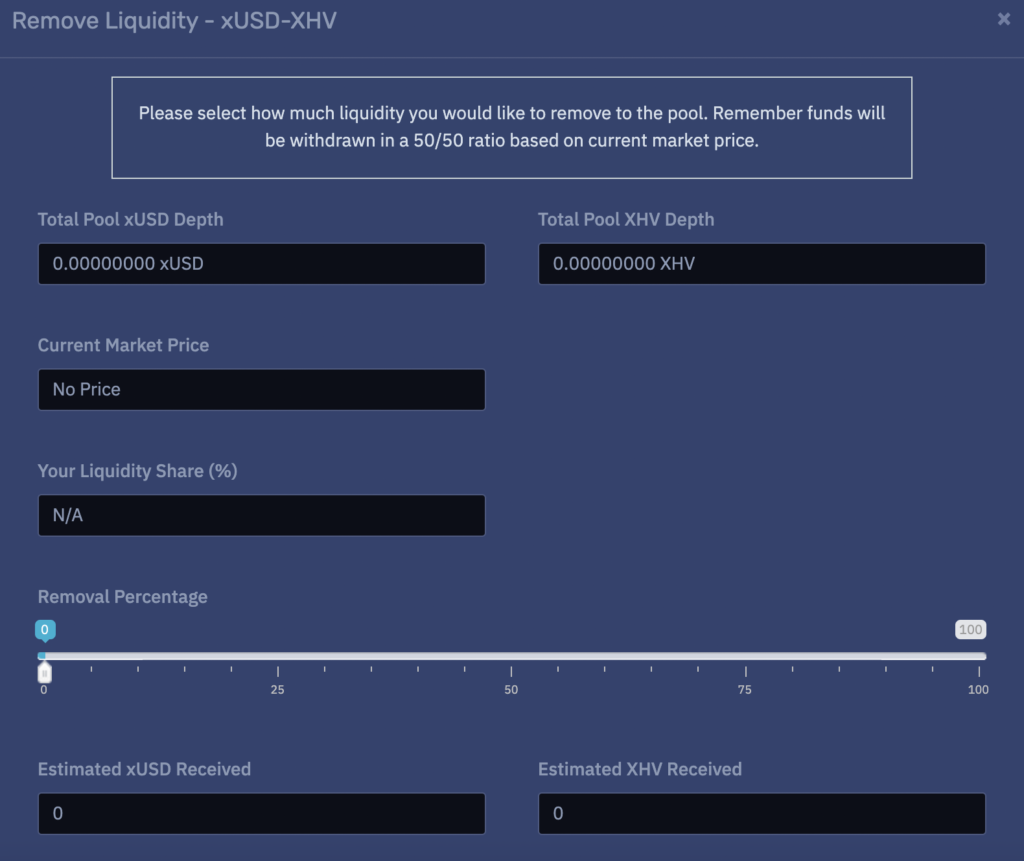Click the Total Pool xUSD Depth field
Screen dimensions: 1024x861
261,264
